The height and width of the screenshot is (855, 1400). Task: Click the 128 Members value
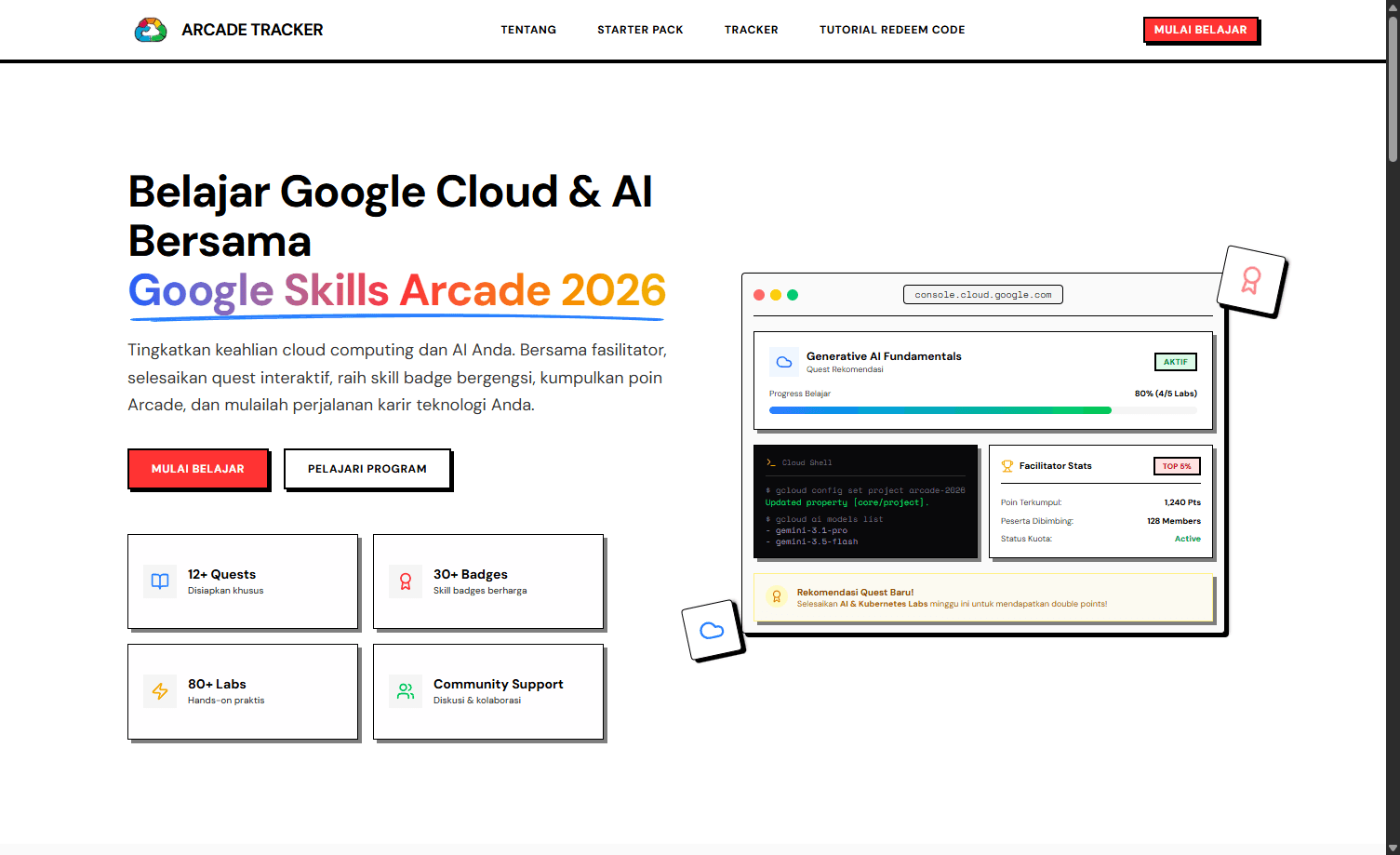[x=1174, y=521]
